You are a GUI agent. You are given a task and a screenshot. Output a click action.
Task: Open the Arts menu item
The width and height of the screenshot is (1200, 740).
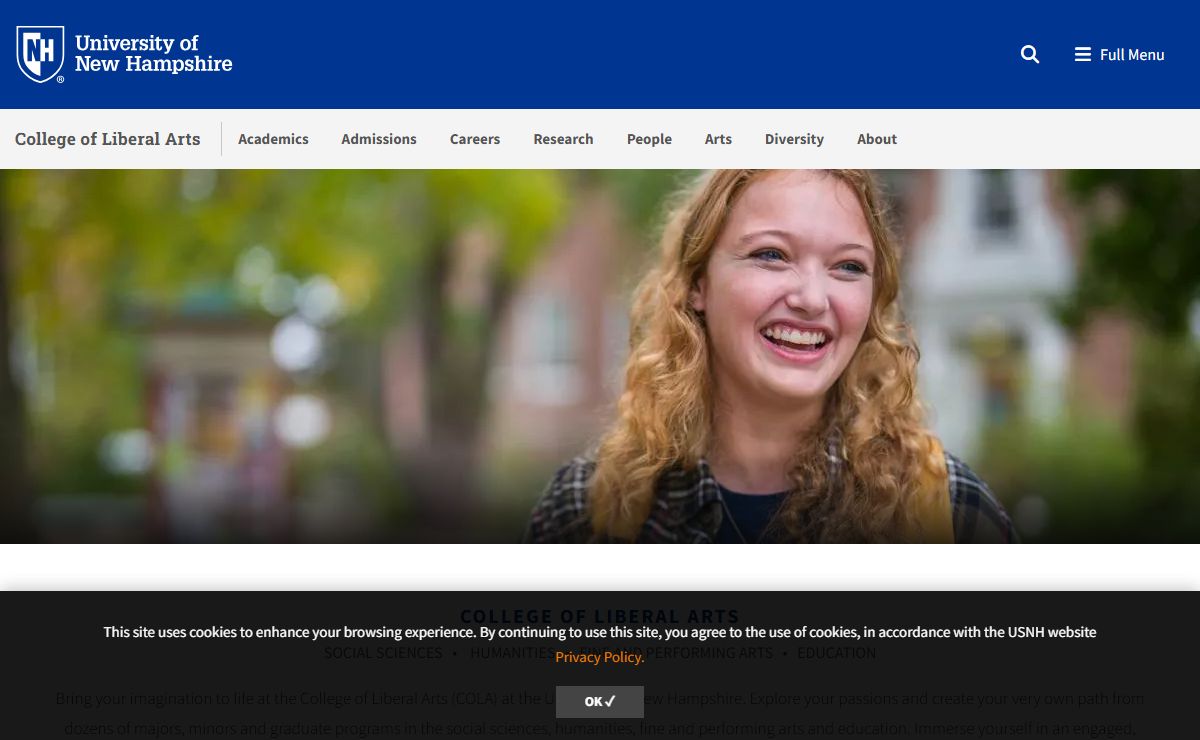[718, 139]
